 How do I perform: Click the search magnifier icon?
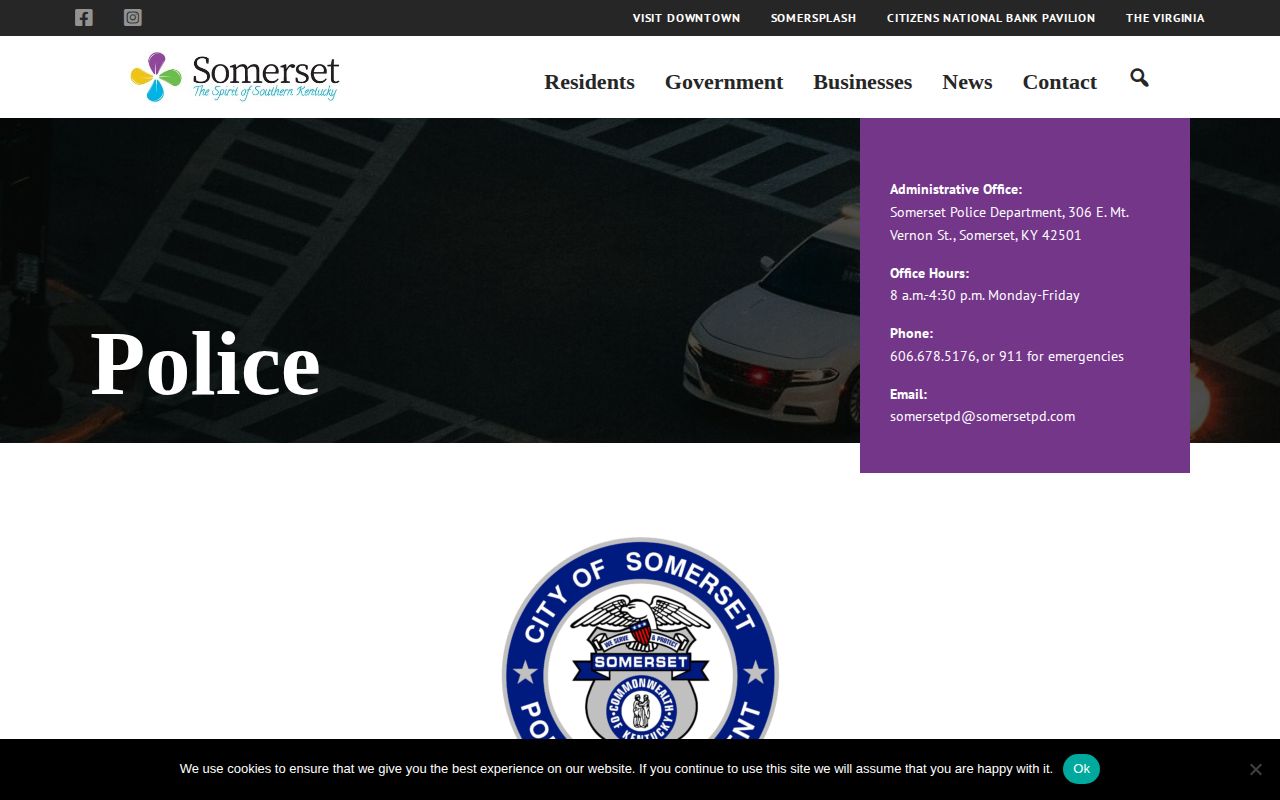1139,78
